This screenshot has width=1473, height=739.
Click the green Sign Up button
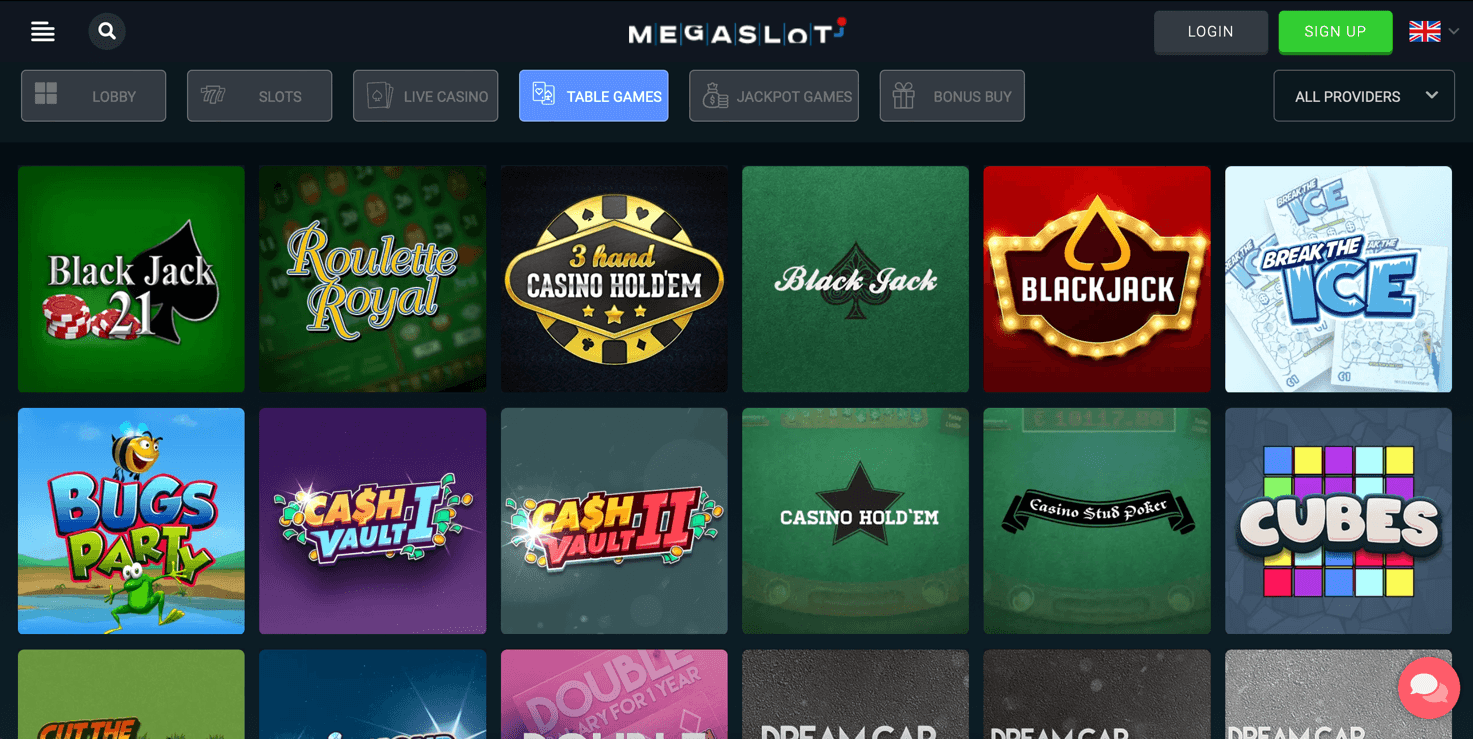[x=1335, y=32]
